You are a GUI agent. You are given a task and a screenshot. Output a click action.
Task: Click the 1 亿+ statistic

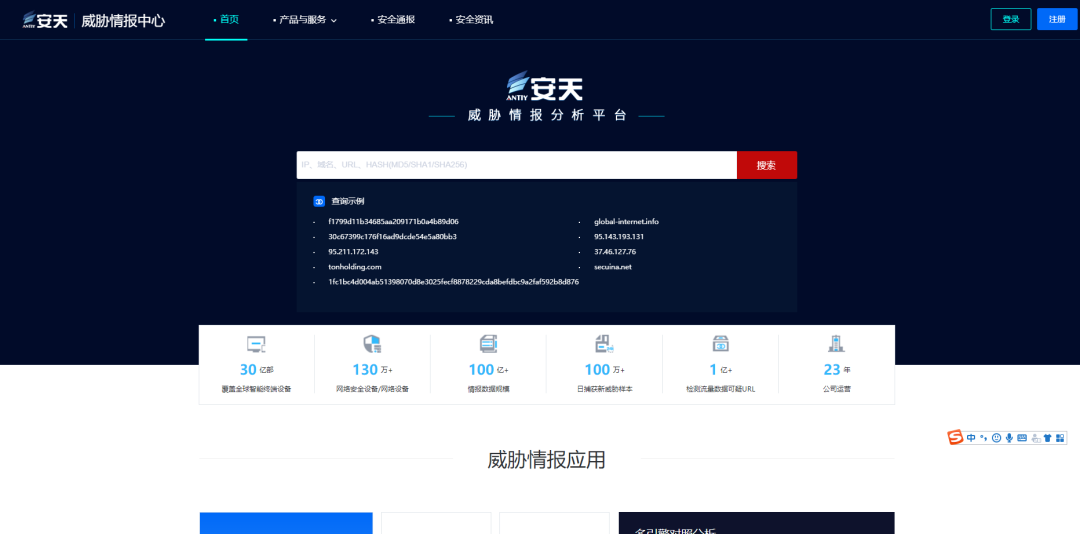(x=720, y=370)
